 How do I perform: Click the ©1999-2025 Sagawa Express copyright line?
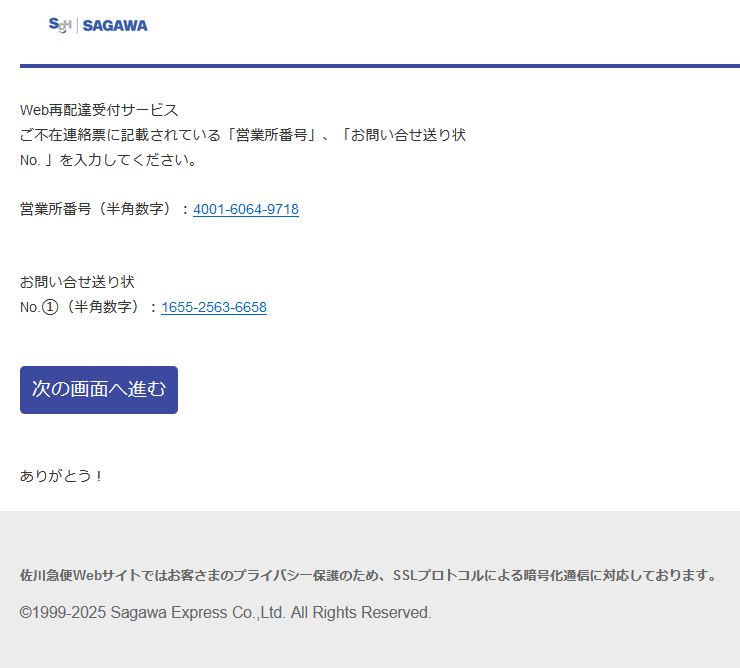226,612
